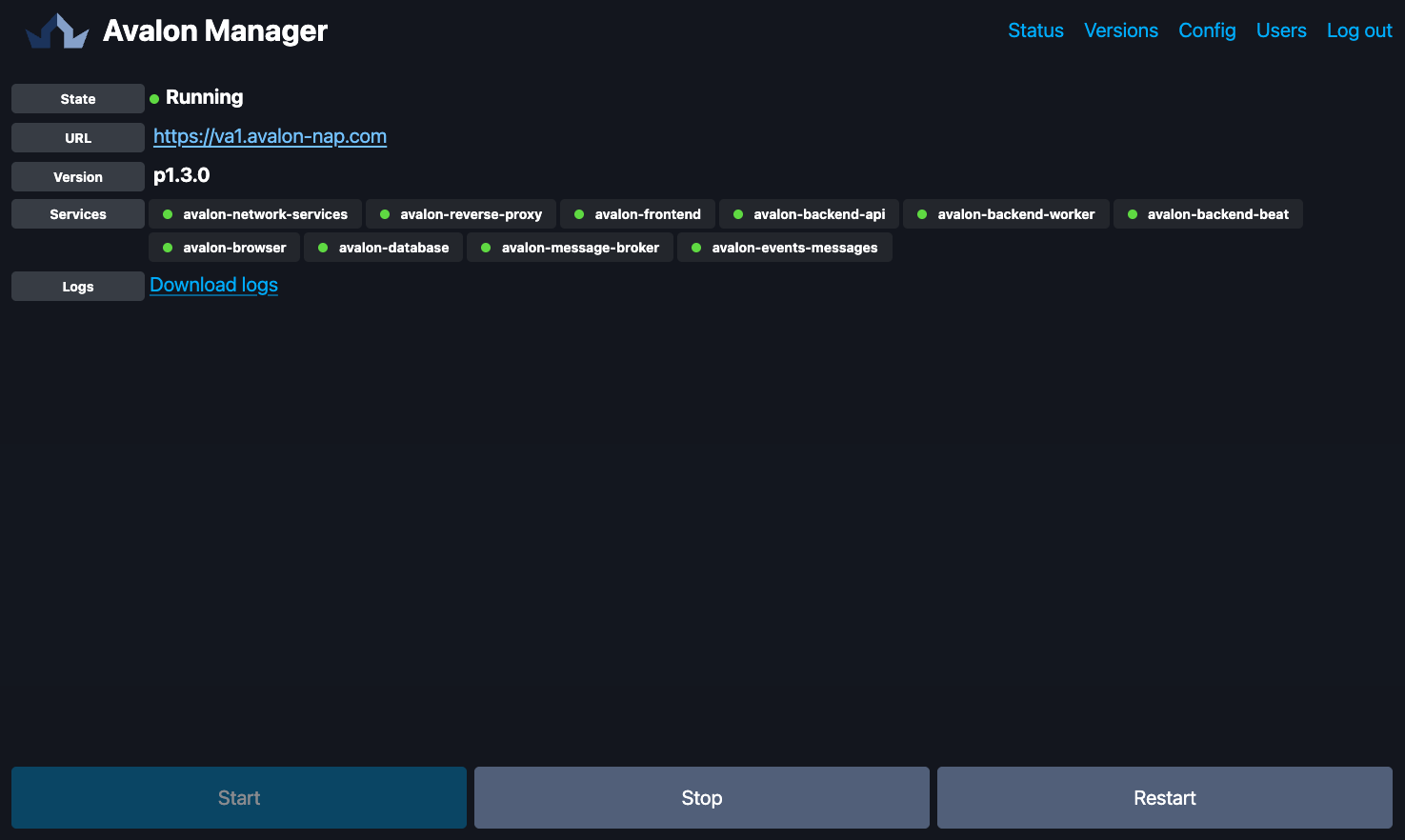Click the avalon-frontend green status dot
The height and width of the screenshot is (840, 1405).
pos(579,214)
